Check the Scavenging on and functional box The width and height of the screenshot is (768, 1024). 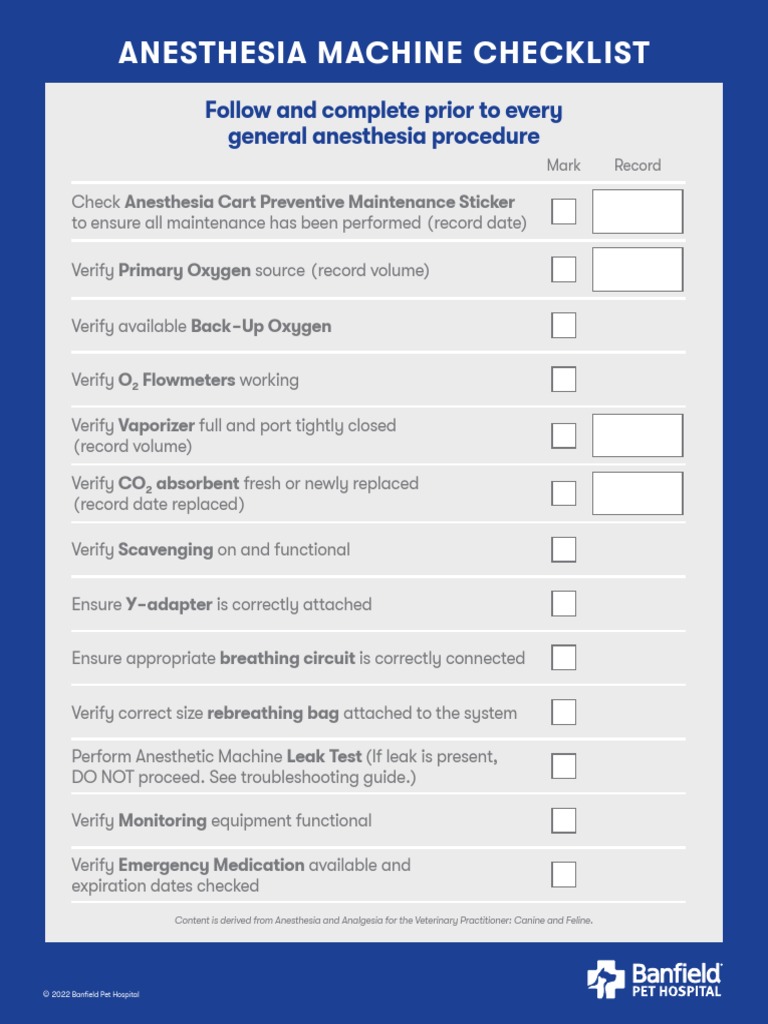point(564,549)
